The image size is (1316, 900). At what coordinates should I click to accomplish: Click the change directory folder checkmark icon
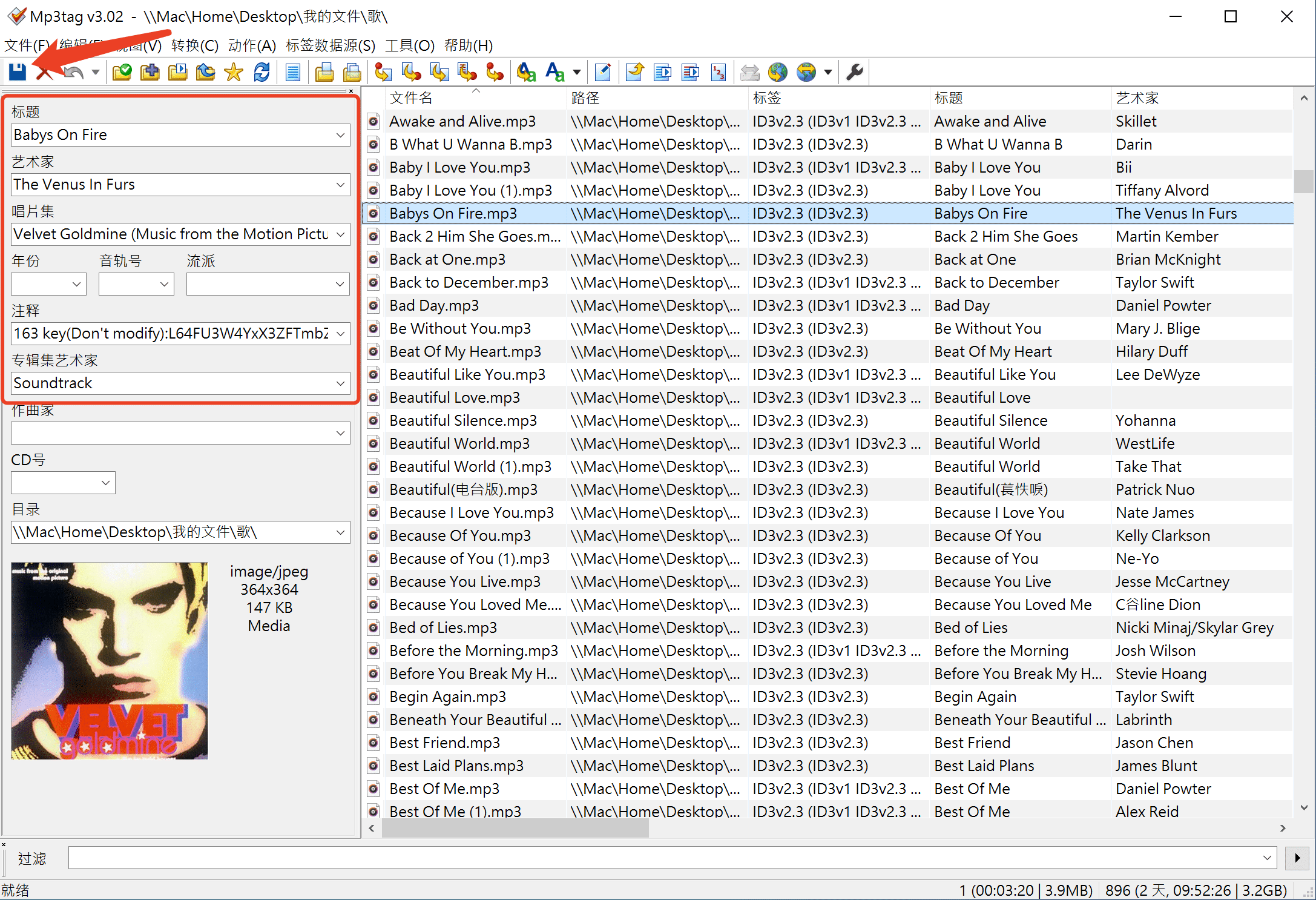click(x=122, y=72)
